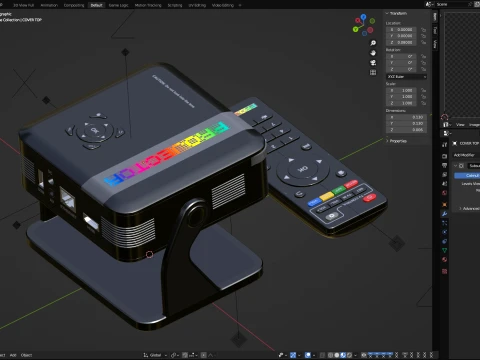Switch to the Motion Tracking workspace tab
This screenshot has width=480, height=360.
148,5
